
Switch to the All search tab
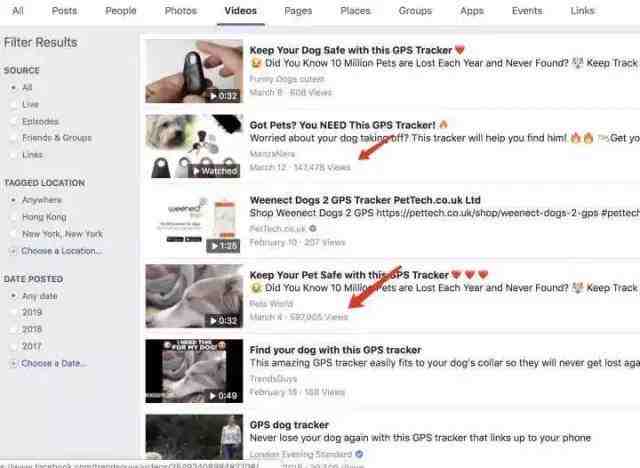[x=18, y=11]
